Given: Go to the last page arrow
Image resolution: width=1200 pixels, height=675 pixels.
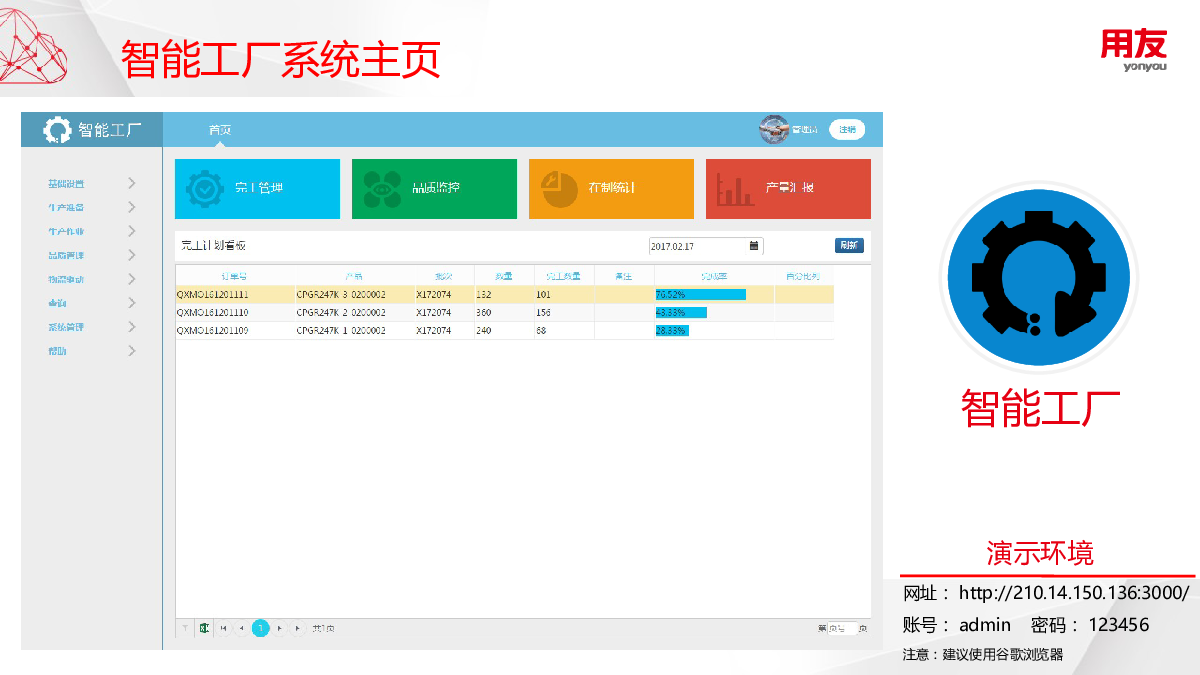Looking at the screenshot, I should 297,628.
